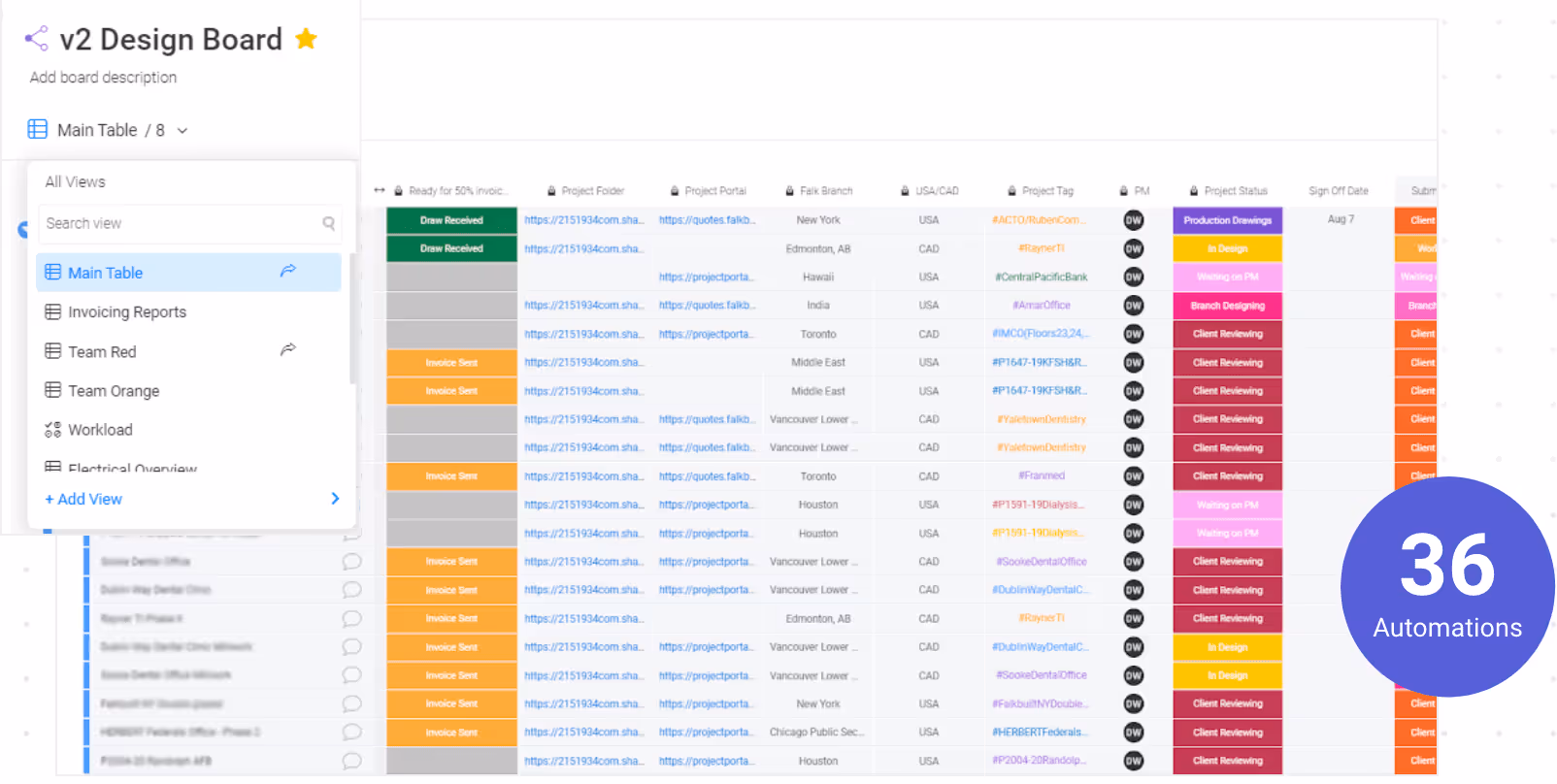Click the #CentralPacificBank tag
This screenshot has height=784, width=1557.
(x=1041, y=277)
